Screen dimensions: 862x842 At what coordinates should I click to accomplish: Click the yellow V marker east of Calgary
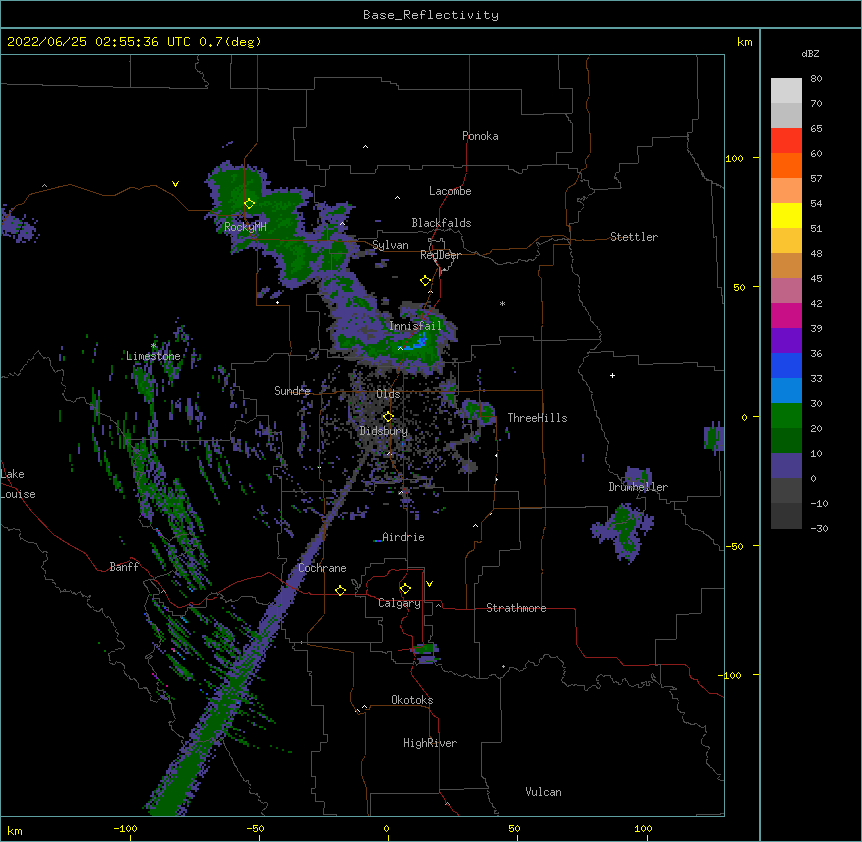click(x=429, y=584)
